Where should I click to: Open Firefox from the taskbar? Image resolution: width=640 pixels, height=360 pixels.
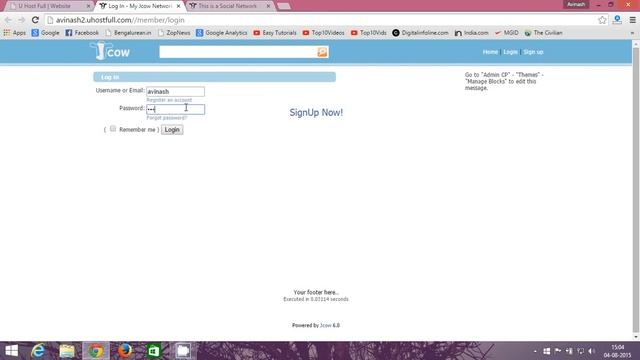pos(125,351)
